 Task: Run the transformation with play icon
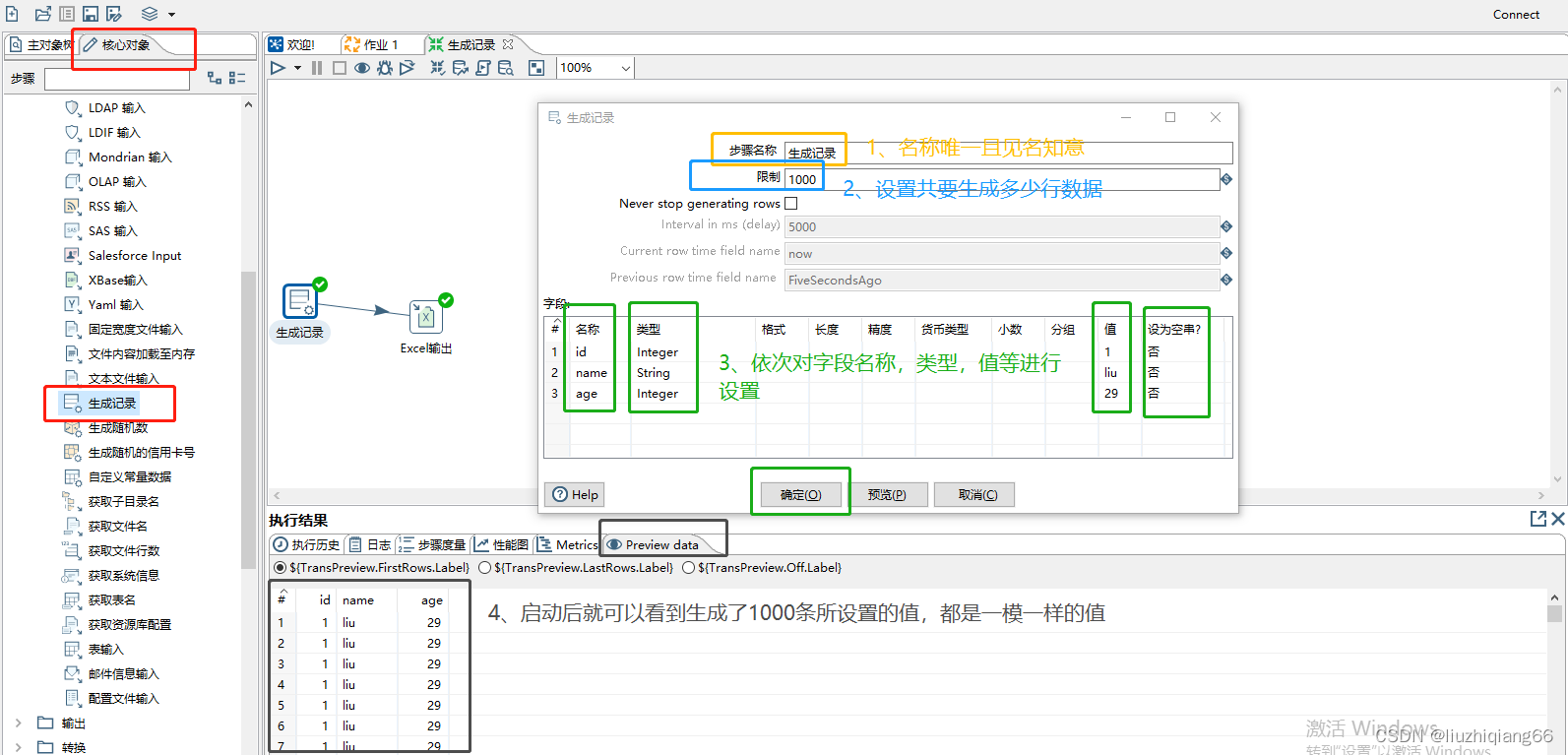click(x=278, y=68)
